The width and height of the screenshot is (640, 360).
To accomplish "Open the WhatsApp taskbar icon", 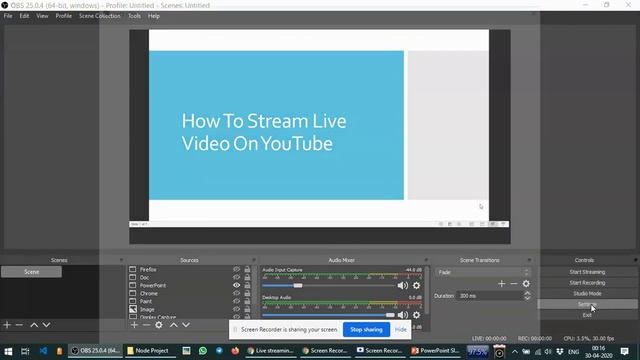I will [x=203, y=351].
